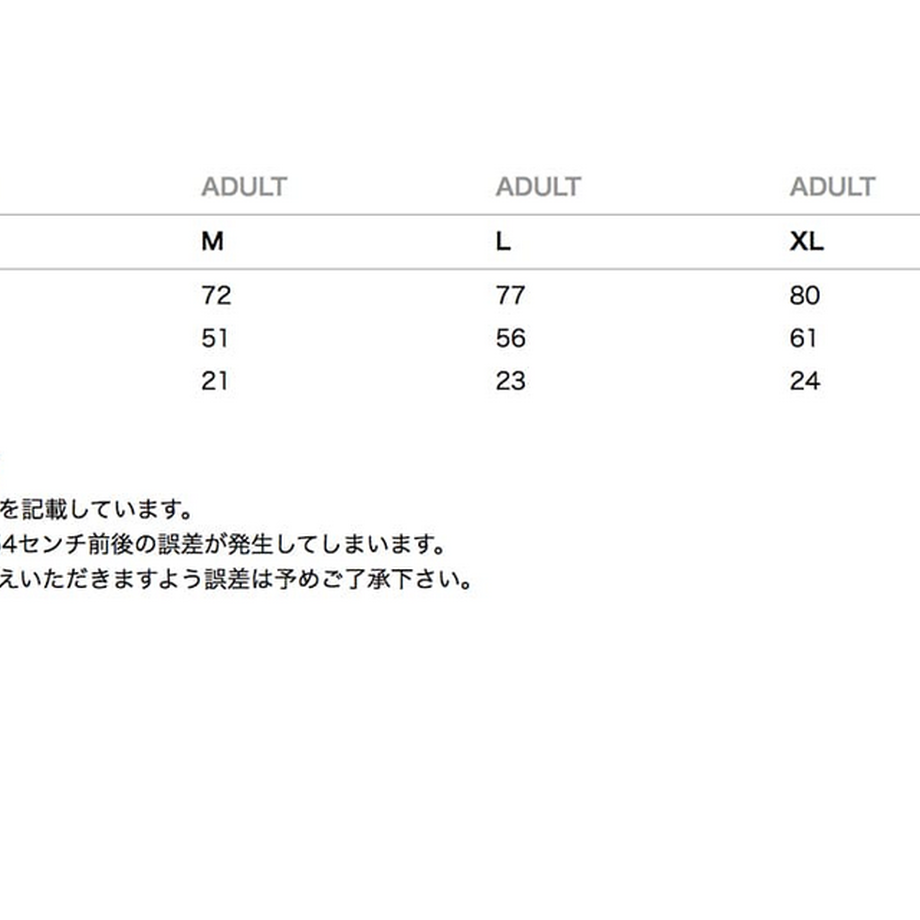Click the note line ending with ご了承下さい。
920x920 pixels.
click(236, 580)
